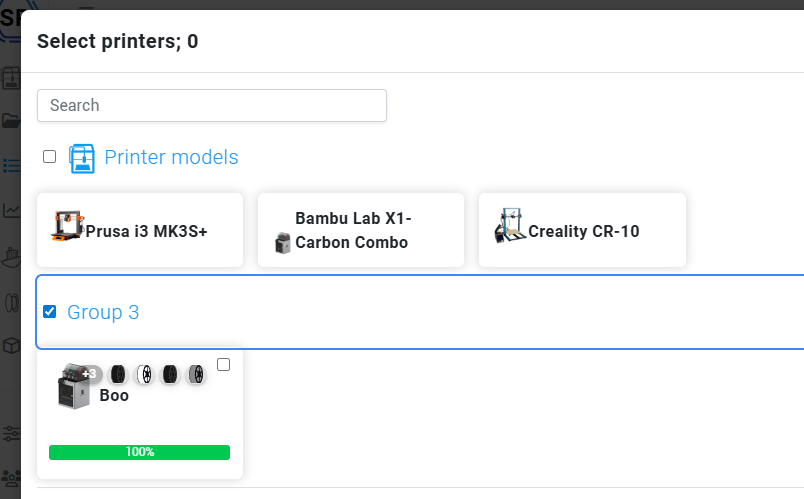Tick the Boo printer checkbox
The image size is (804, 499).
pyautogui.click(x=224, y=365)
